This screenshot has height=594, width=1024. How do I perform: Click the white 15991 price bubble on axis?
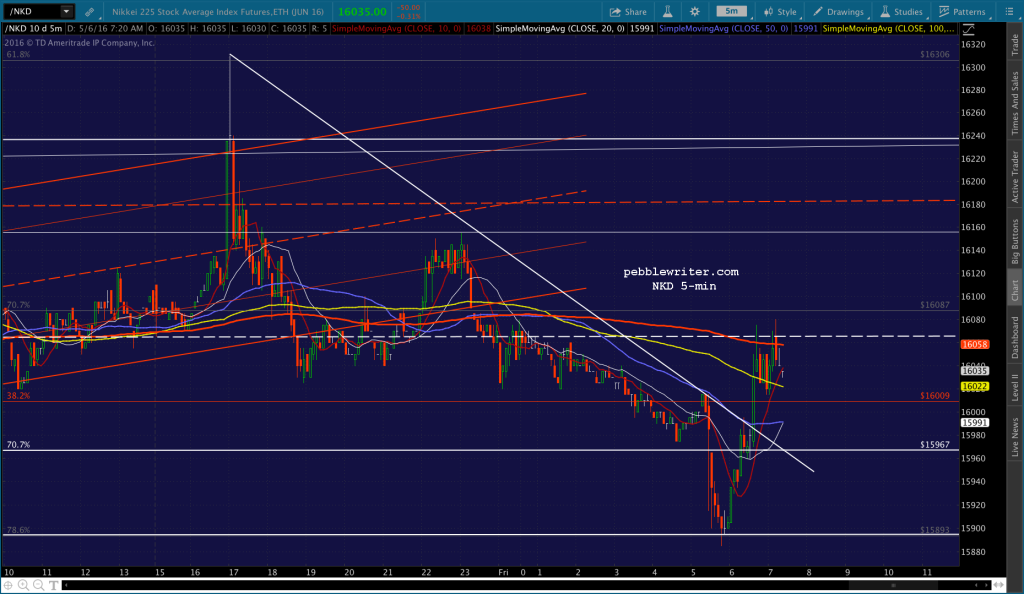click(x=974, y=422)
